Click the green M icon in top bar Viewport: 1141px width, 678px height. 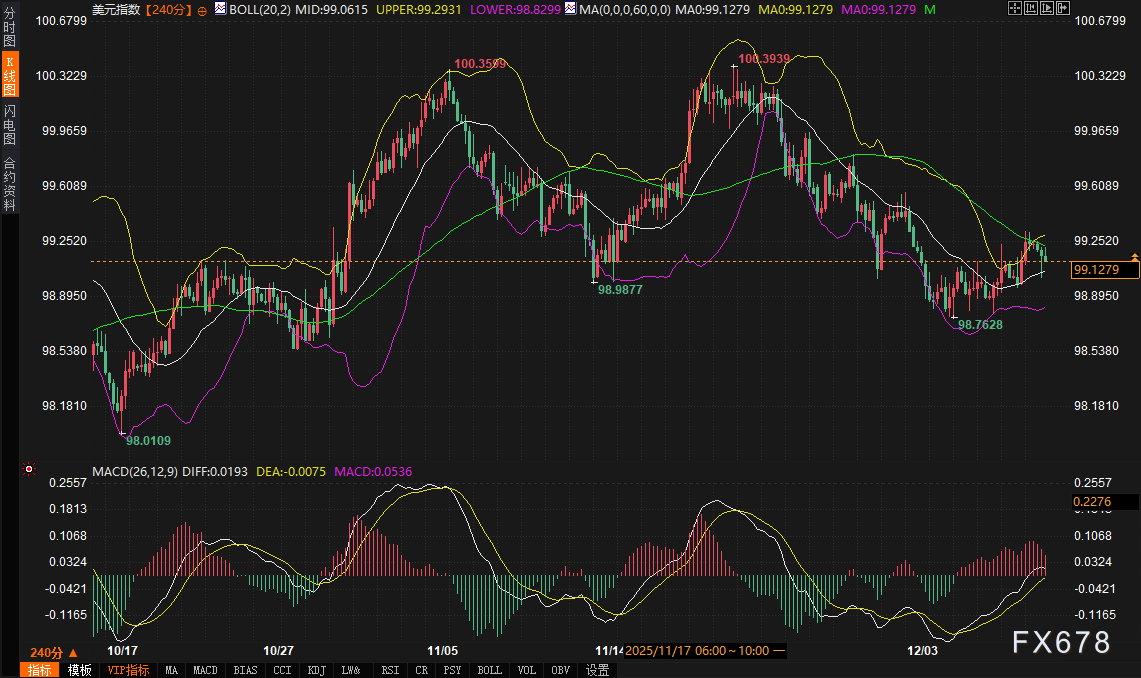tap(930, 9)
